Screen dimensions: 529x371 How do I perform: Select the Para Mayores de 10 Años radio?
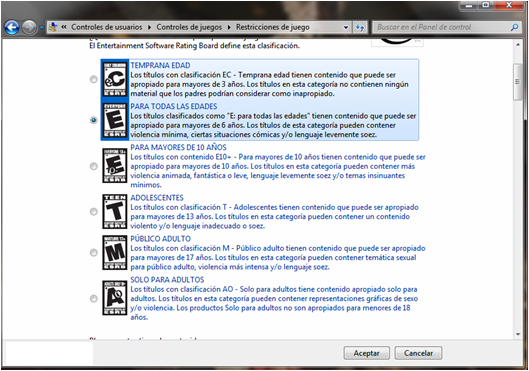[x=93, y=166]
